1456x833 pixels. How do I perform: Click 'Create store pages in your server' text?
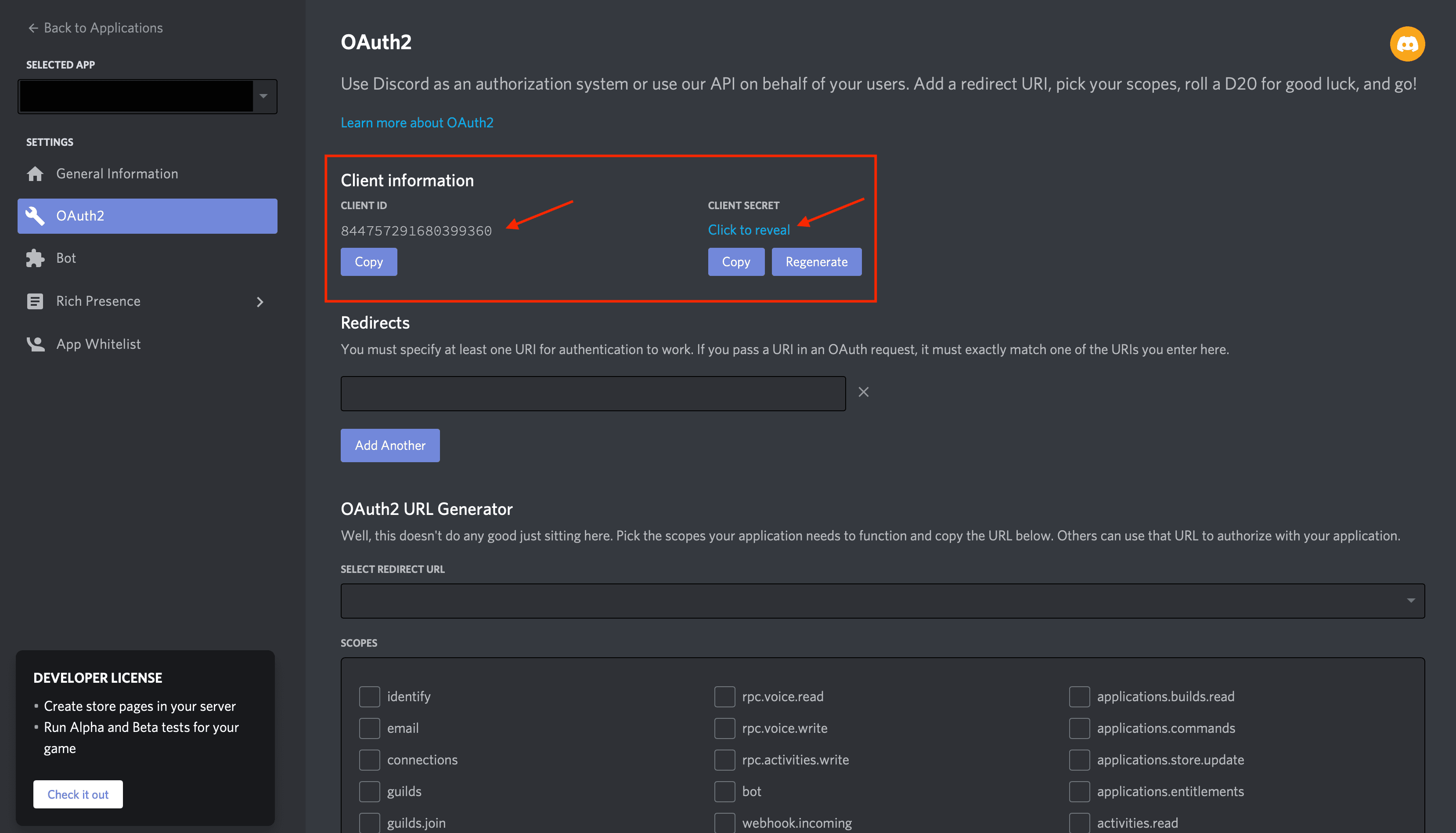pyautogui.click(x=140, y=706)
